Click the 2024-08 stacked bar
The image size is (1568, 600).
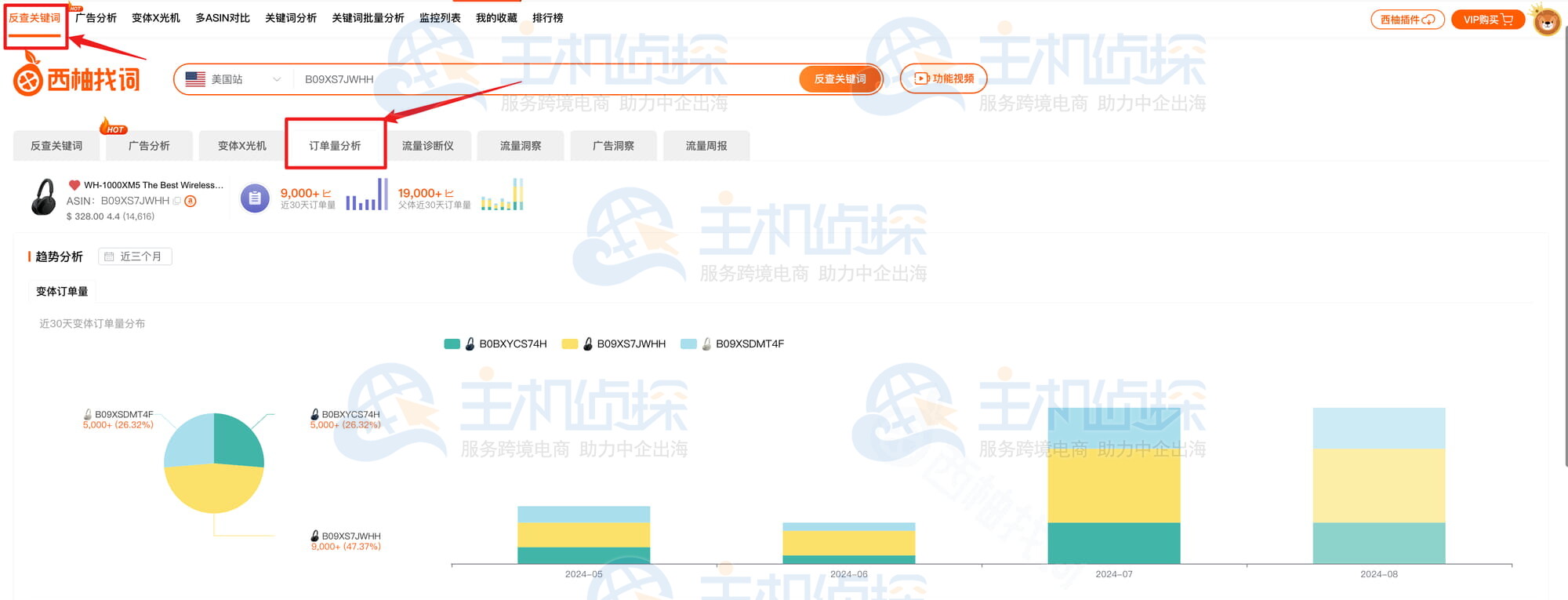(x=1379, y=485)
